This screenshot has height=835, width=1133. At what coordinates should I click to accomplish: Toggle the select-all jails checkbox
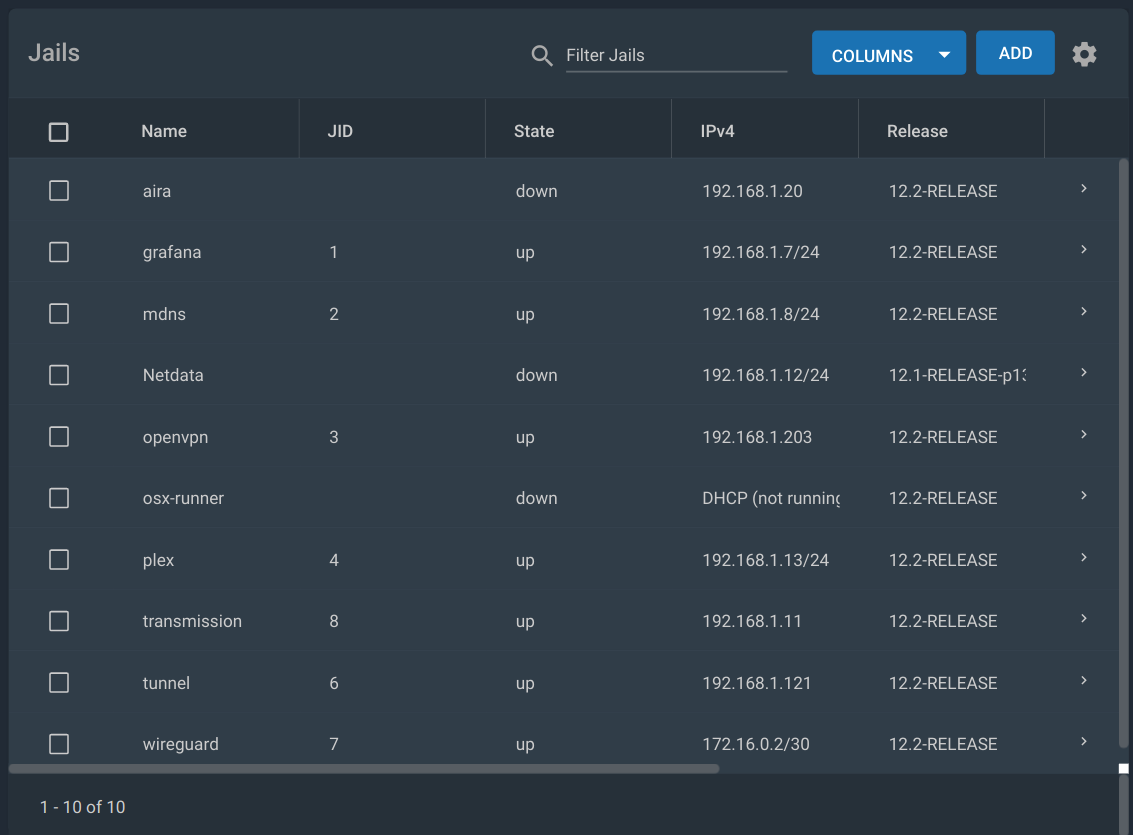coord(59,132)
